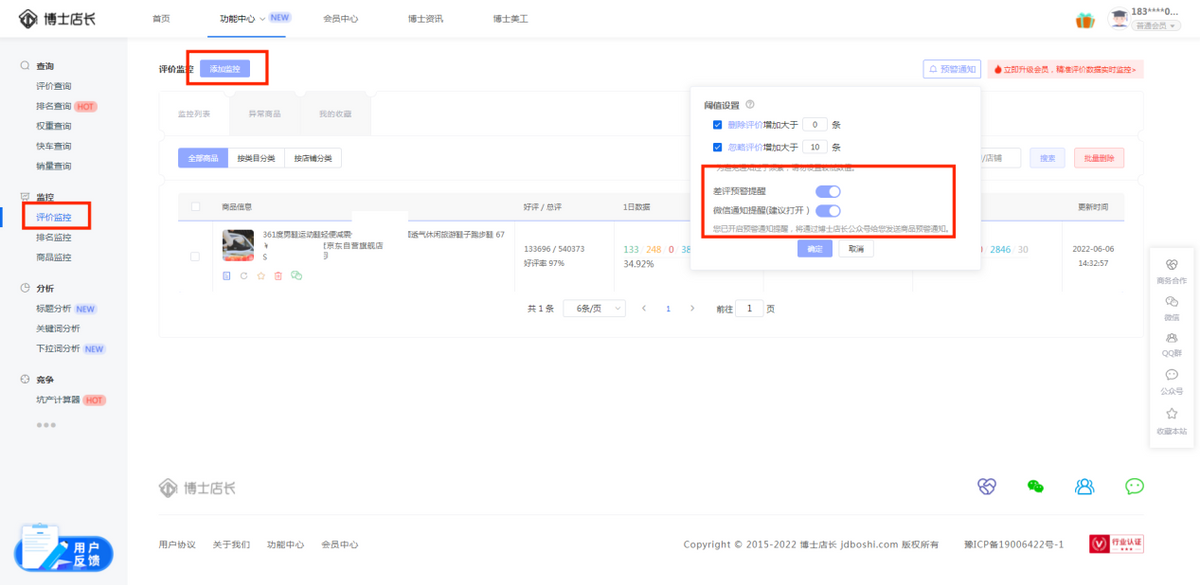Open 排名查询 in the sidebar
The height and width of the screenshot is (585, 1200).
54,106
